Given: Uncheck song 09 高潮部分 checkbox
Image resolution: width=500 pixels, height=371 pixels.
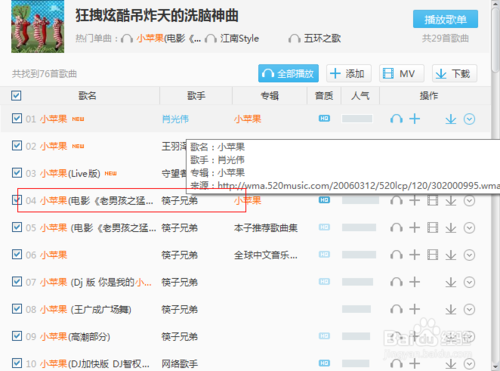Looking at the screenshot, I should [17, 336].
